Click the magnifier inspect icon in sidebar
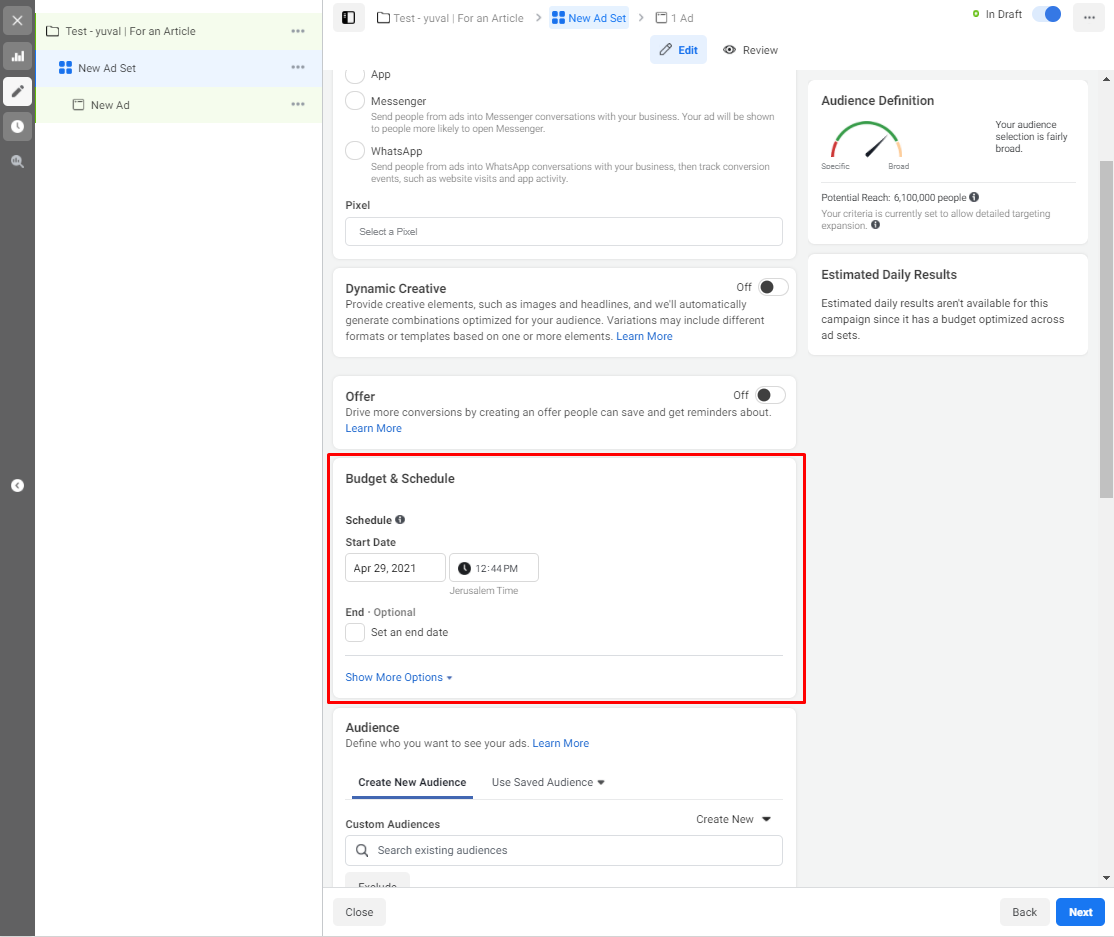Viewport: 1114px width, 937px height. (17, 161)
